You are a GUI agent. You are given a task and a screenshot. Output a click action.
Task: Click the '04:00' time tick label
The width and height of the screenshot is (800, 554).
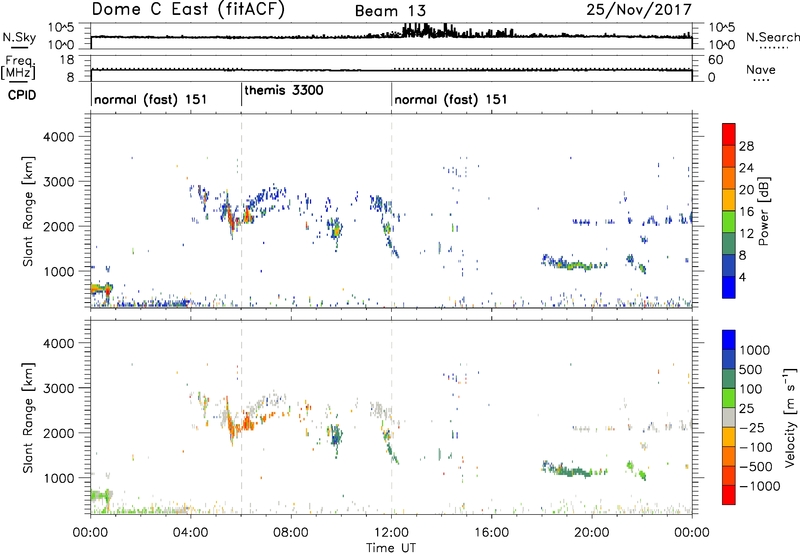coord(190,533)
